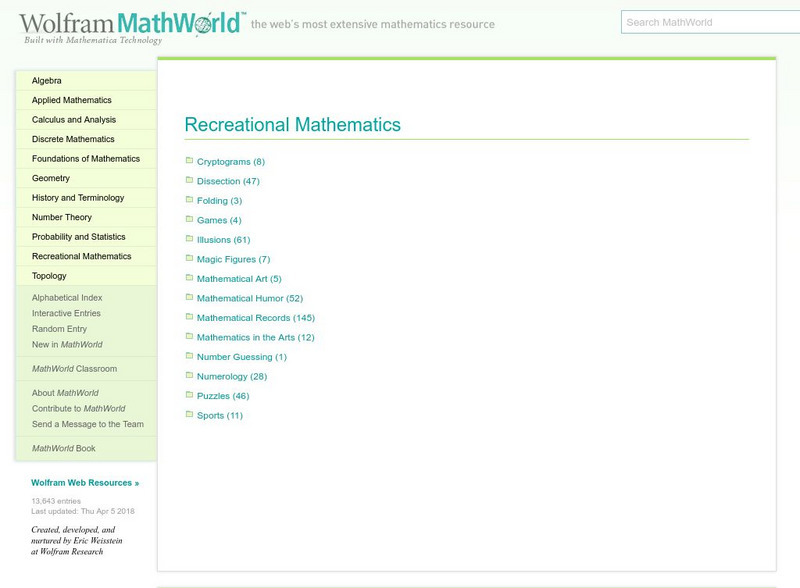Viewport: 800px width, 588px height.
Task: Browse Numerology (28) entries
Action: (232, 377)
